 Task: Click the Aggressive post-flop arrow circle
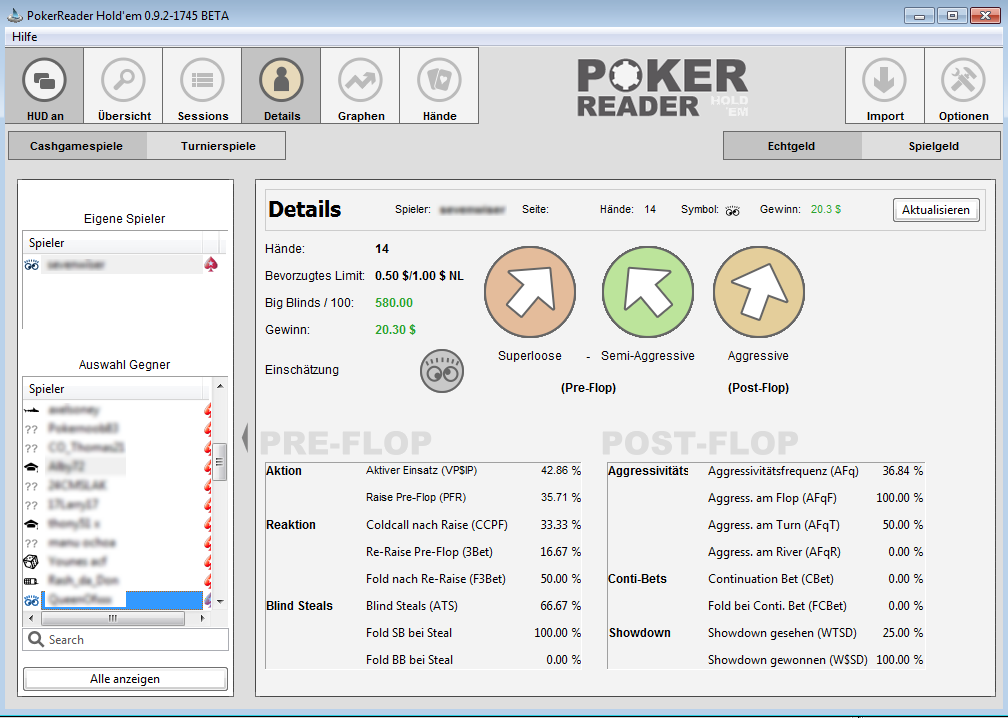tap(759, 292)
